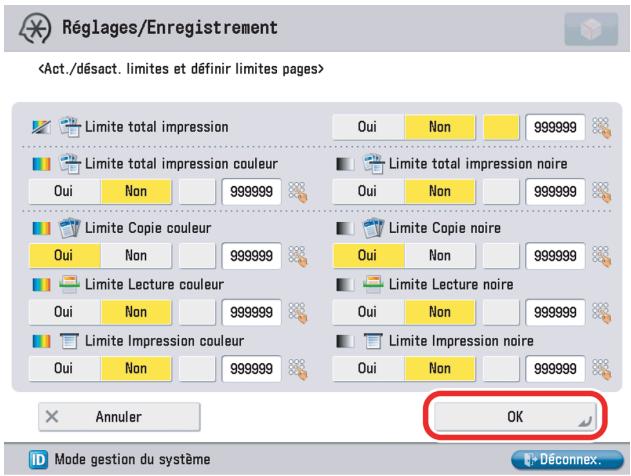This screenshot has height=476, width=631.
Task: Click the 'Mode gestion du système' status text
Action: tap(132, 460)
